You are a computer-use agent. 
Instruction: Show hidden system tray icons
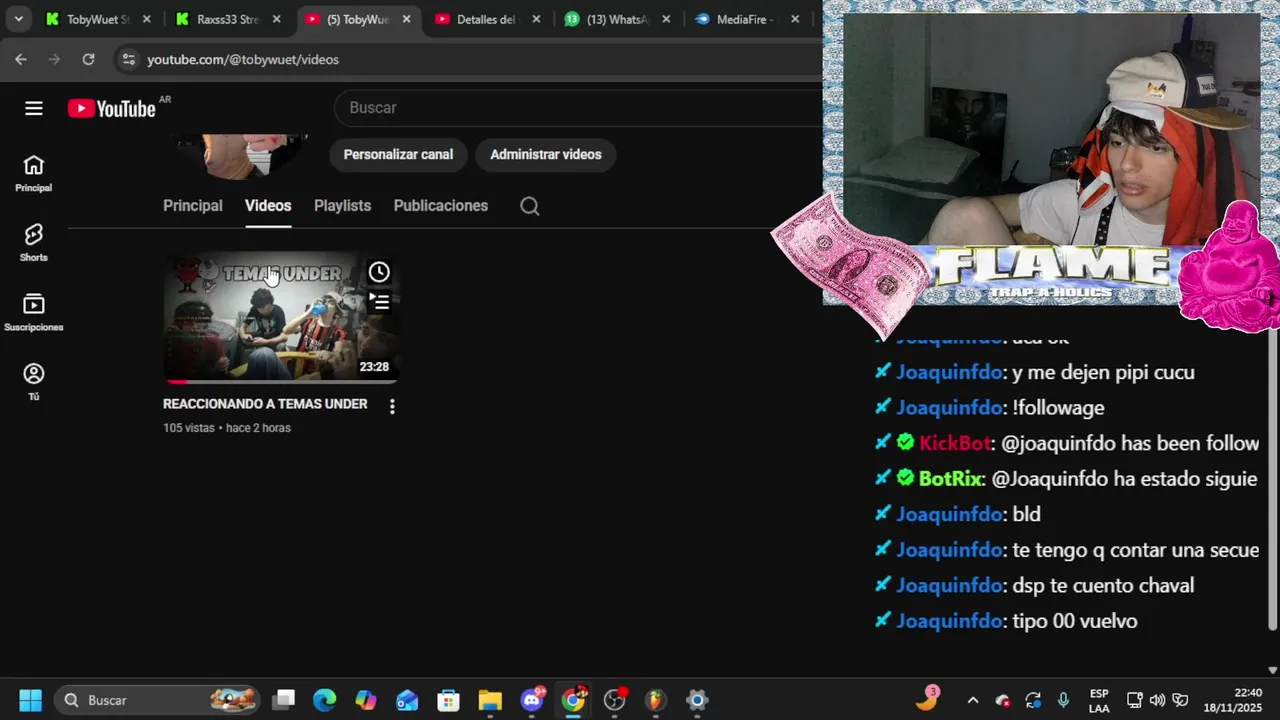[x=972, y=700]
